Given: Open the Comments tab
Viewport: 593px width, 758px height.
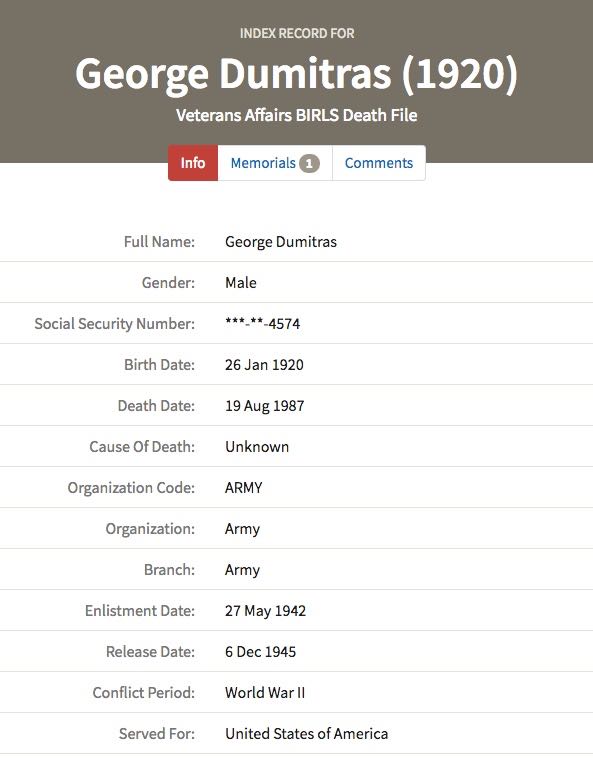Looking at the screenshot, I should pos(379,163).
